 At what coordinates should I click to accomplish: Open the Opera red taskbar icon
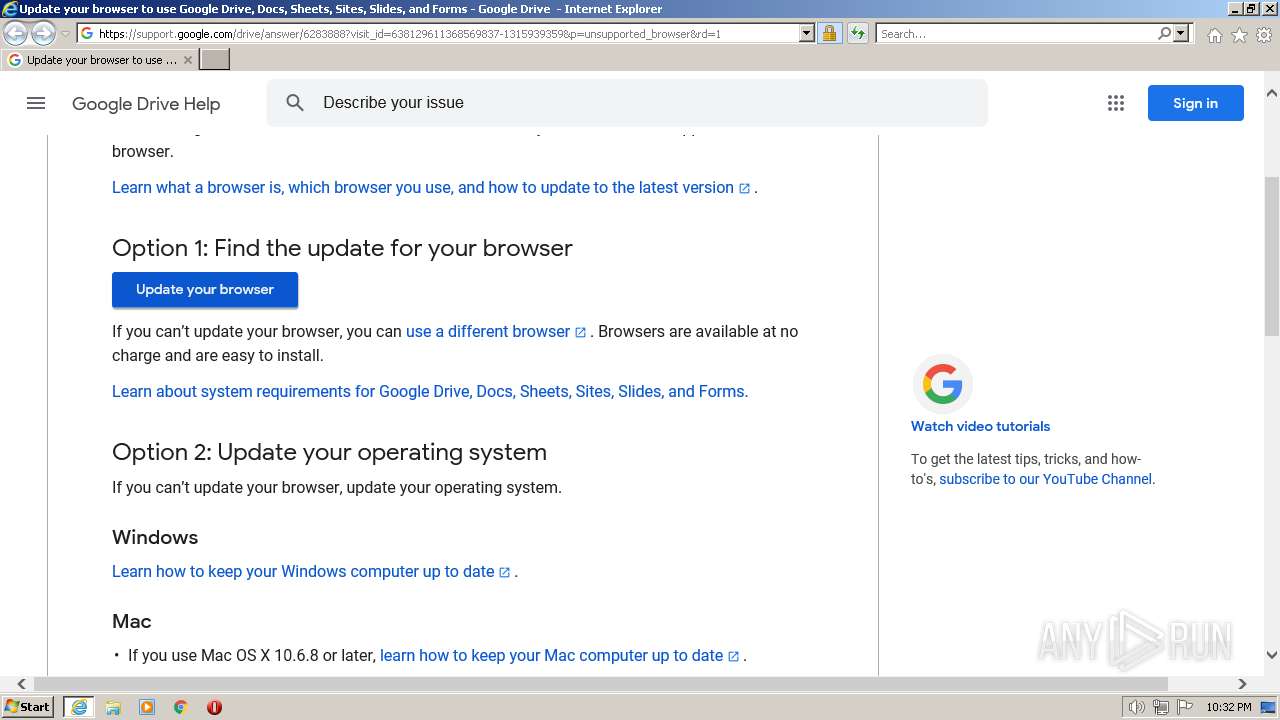[214, 707]
